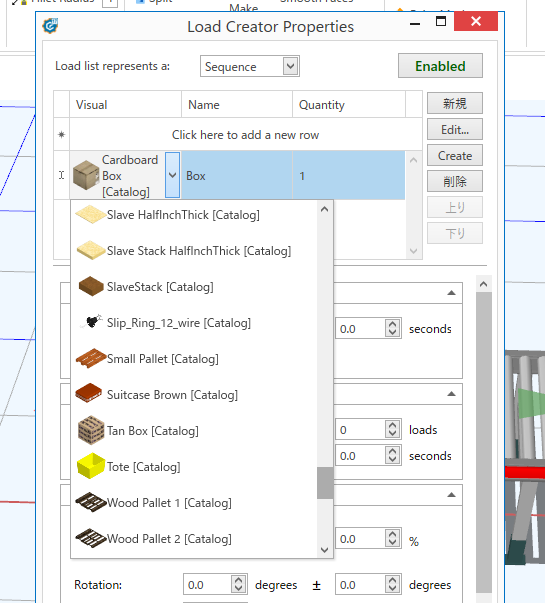The image size is (545, 603).
Task: Click the Wood Pallet 2 icon
Action: pyautogui.click(x=91, y=538)
